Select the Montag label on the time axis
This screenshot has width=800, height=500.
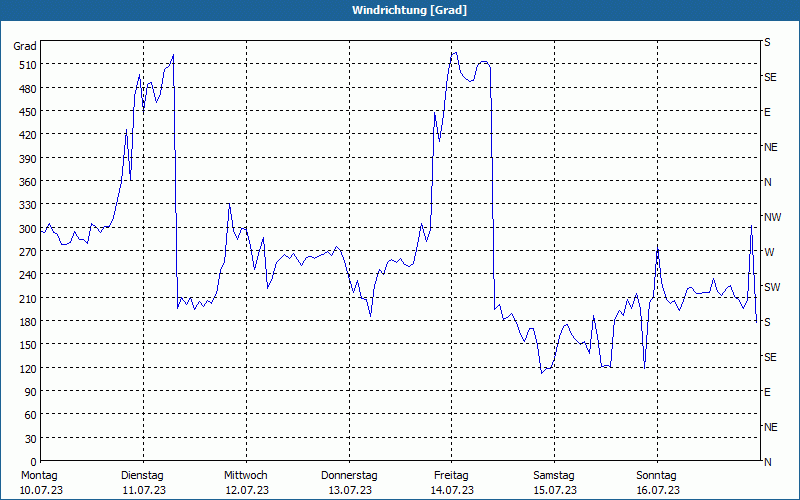[39, 475]
